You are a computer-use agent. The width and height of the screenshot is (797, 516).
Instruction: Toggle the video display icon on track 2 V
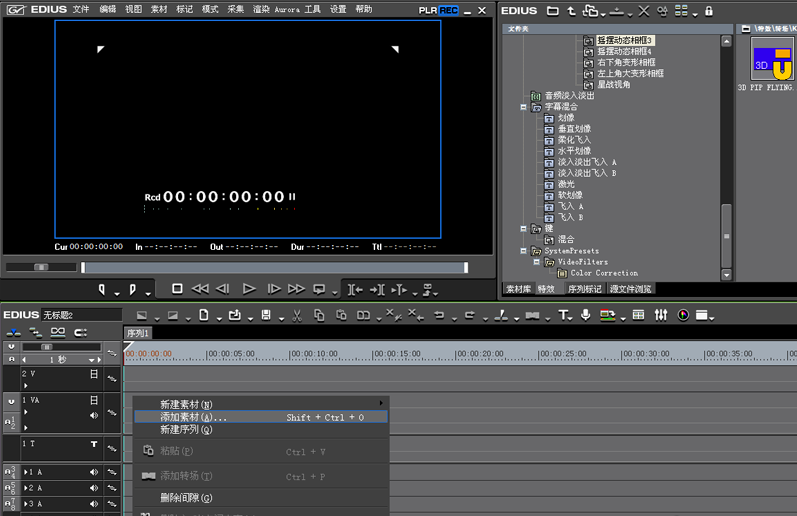tap(94, 374)
